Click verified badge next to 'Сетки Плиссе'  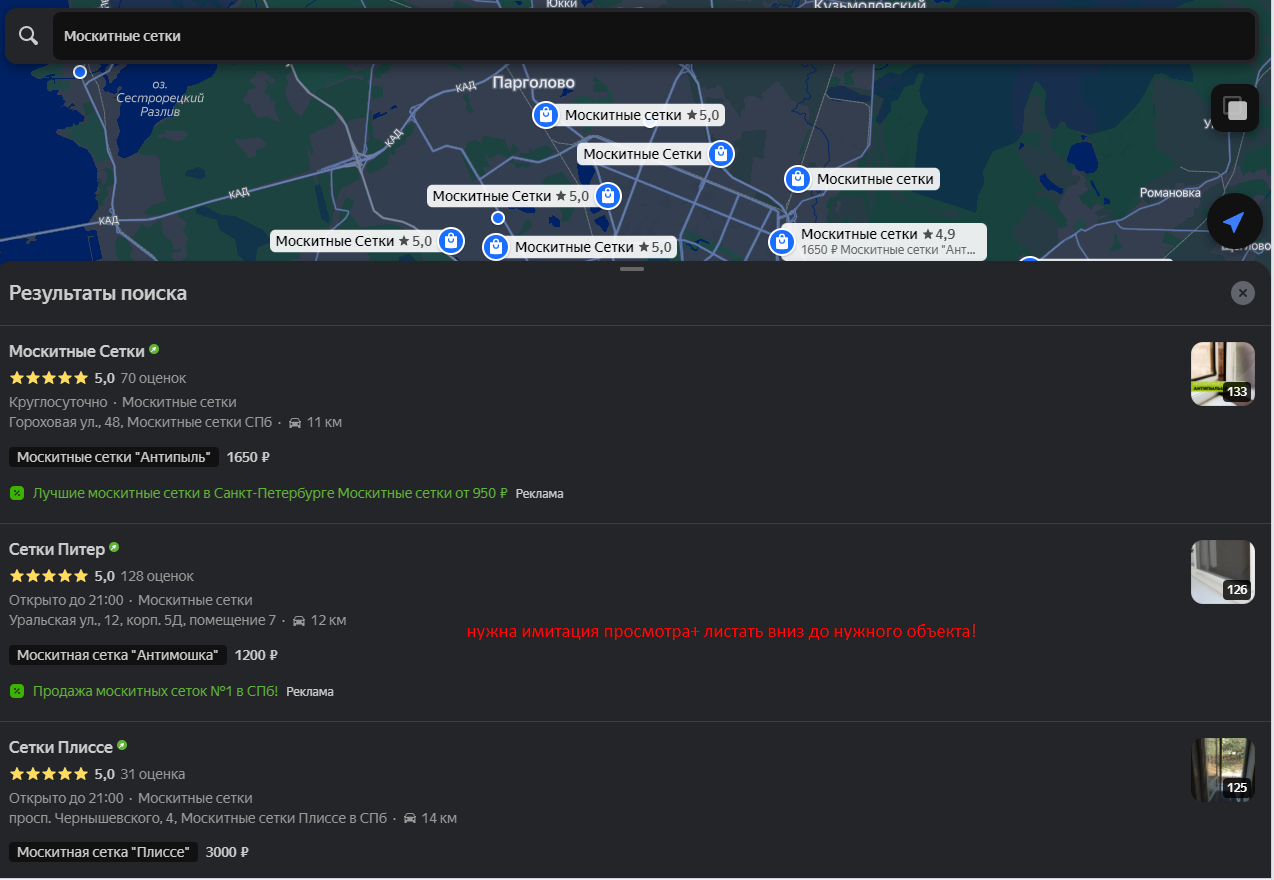point(122,746)
